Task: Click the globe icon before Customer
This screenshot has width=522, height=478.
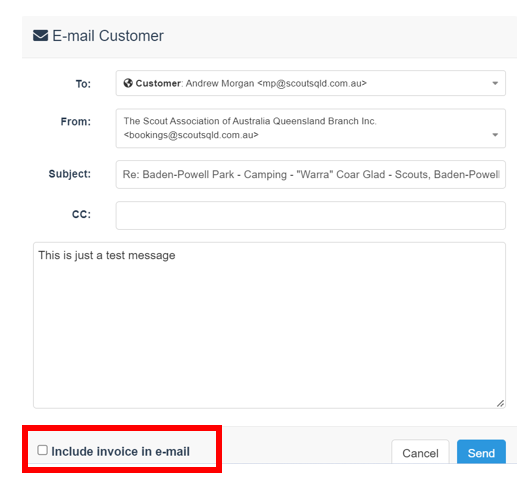Action: (x=128, y=83)
